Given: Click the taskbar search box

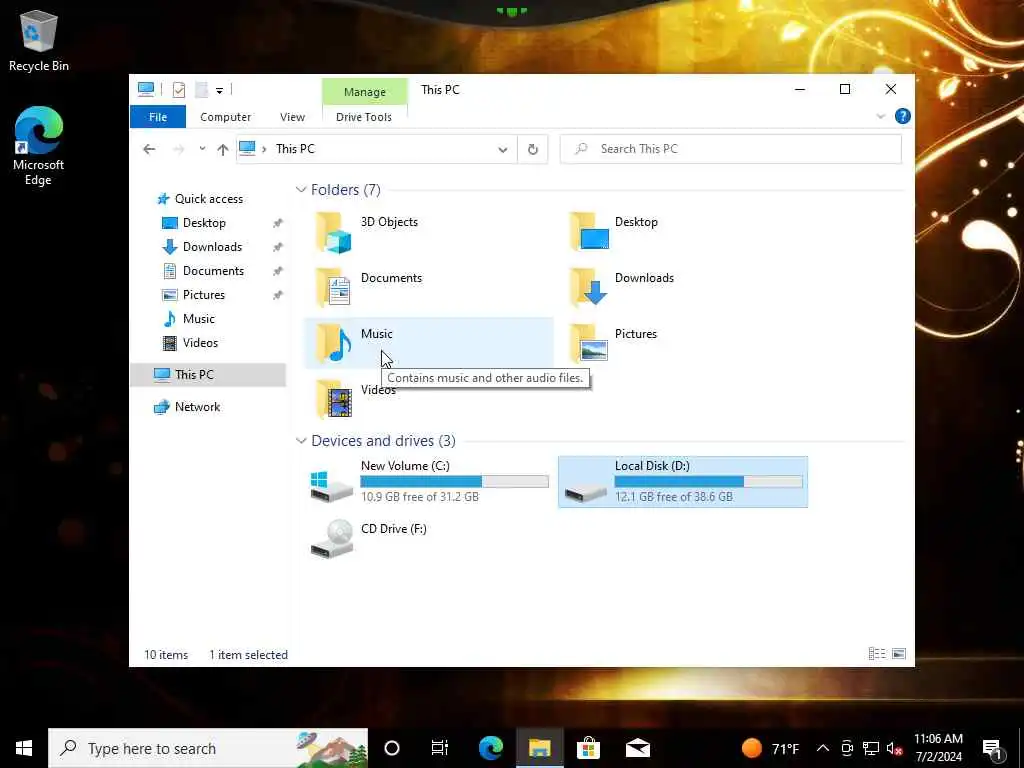Looking at the screenshot, I should [208, 748].
